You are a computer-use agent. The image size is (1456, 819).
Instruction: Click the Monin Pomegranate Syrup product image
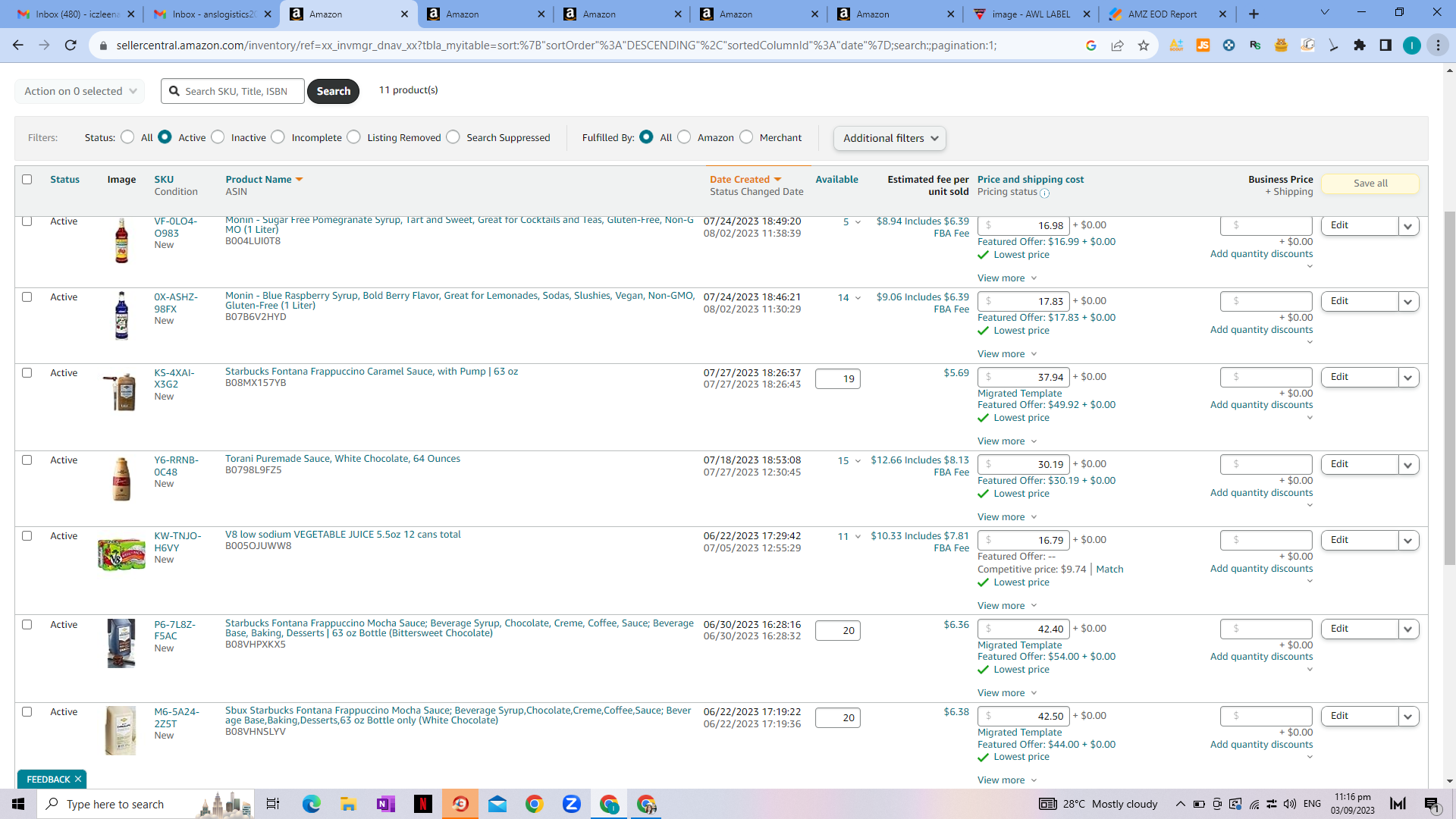point(121,240)
